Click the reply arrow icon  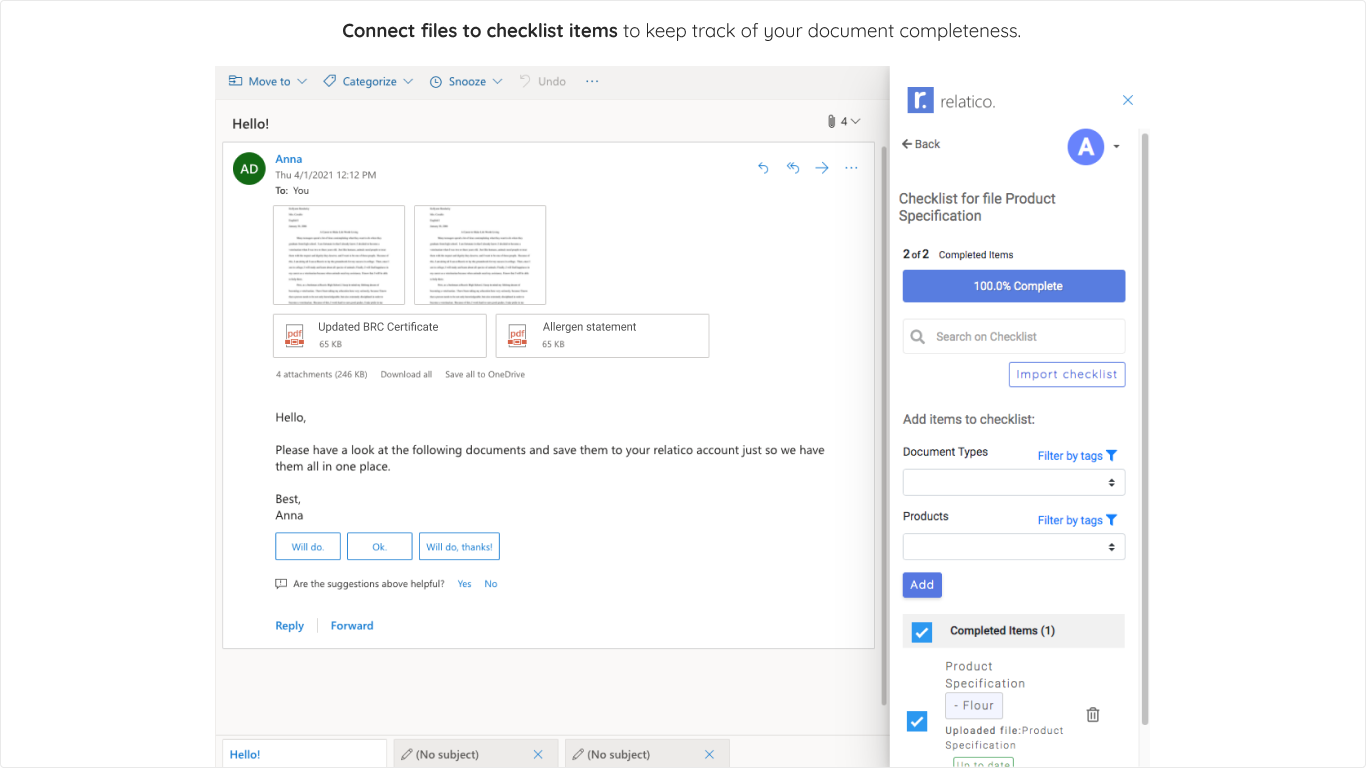(763, 168)
